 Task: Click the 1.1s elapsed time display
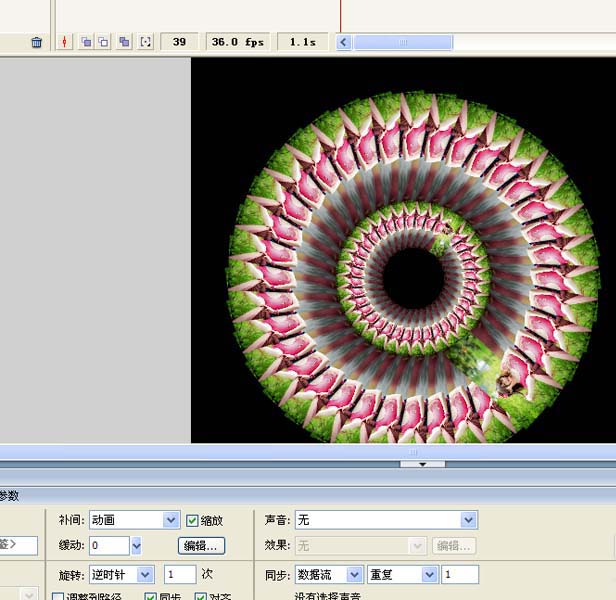302,42
